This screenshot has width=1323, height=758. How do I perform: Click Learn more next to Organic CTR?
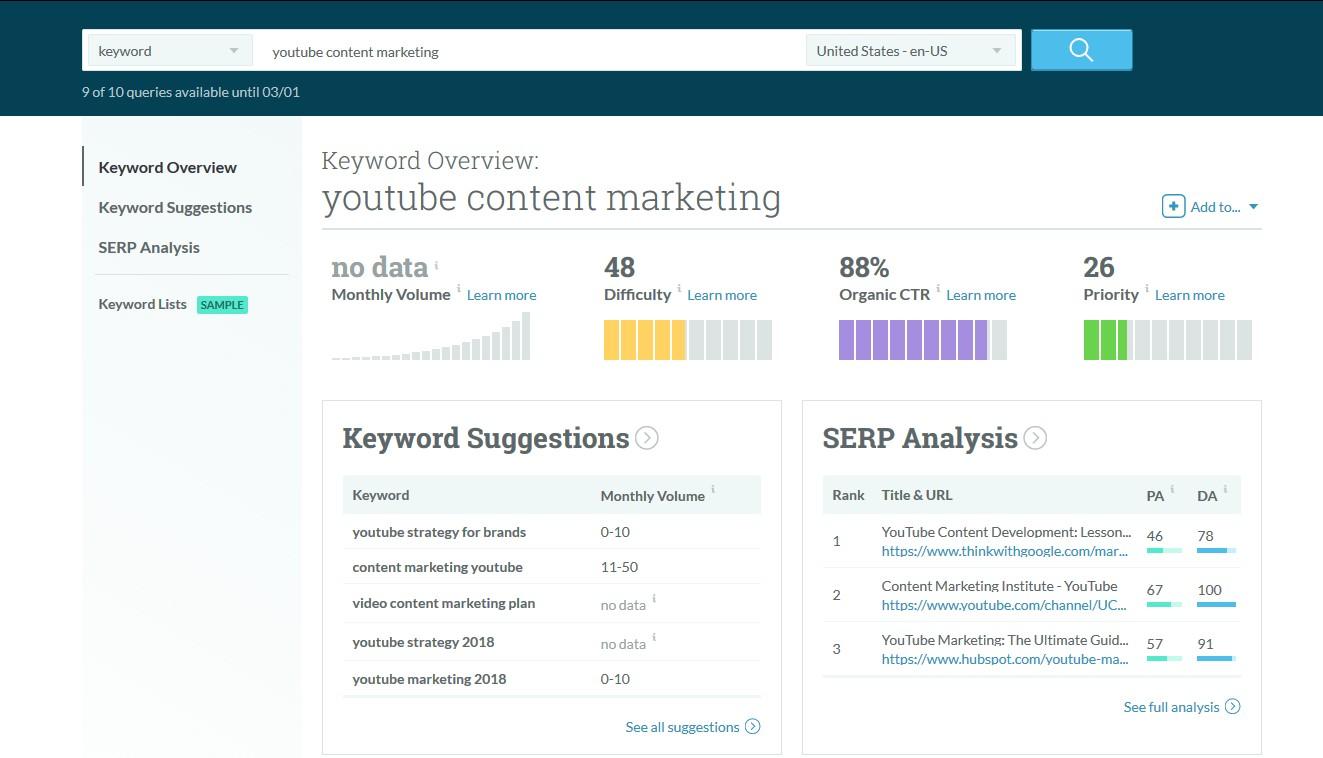[981, 295]
